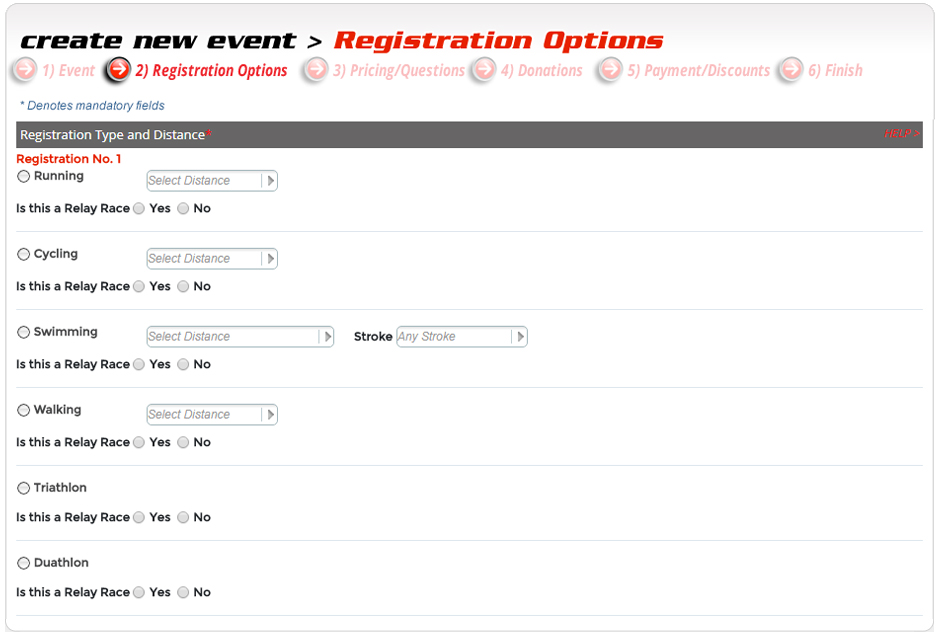Choose the Cycling radio button
This screenshot has width=940, height=632.
[x=24, y=255]
